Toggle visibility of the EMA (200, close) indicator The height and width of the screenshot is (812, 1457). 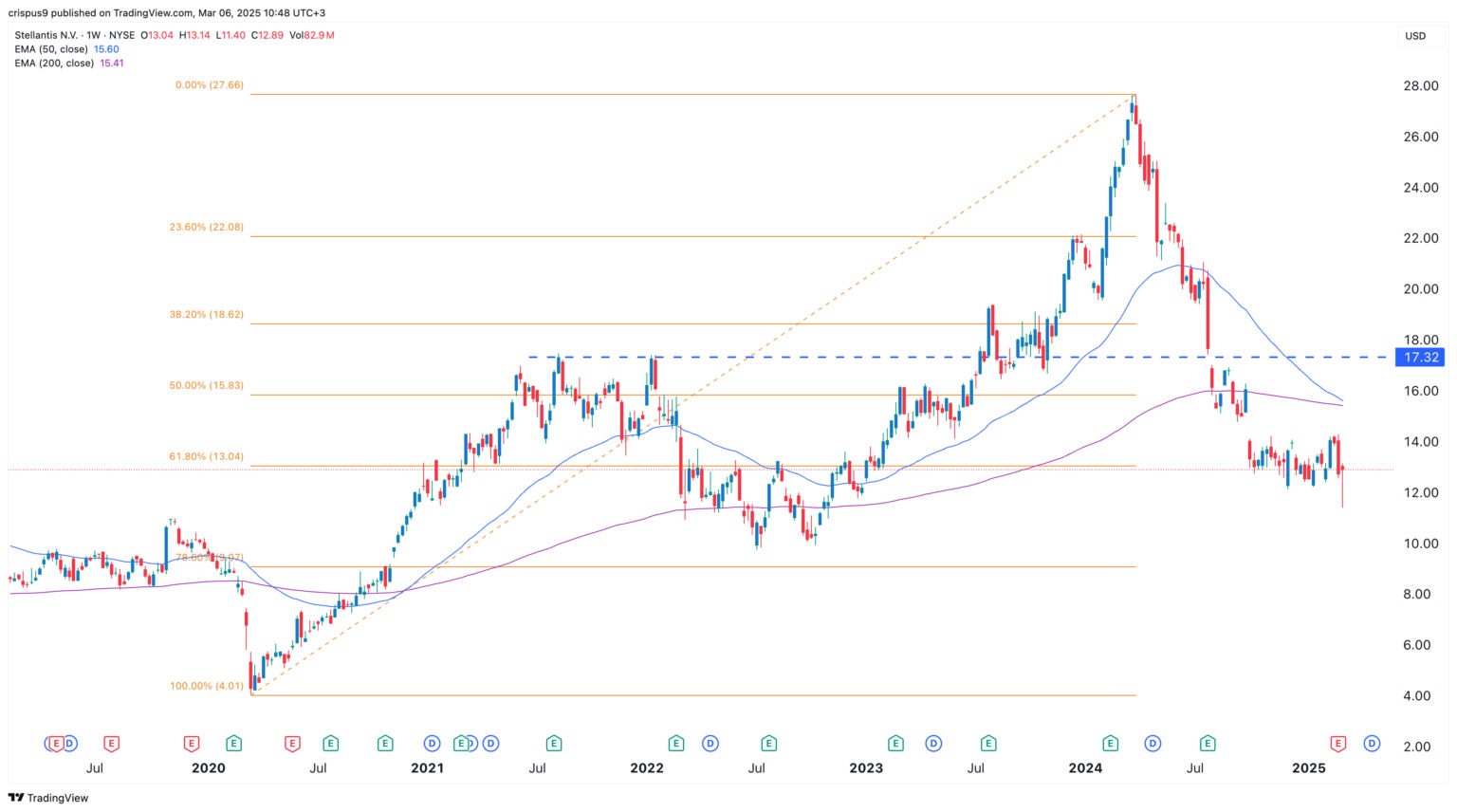click(55, 63)
